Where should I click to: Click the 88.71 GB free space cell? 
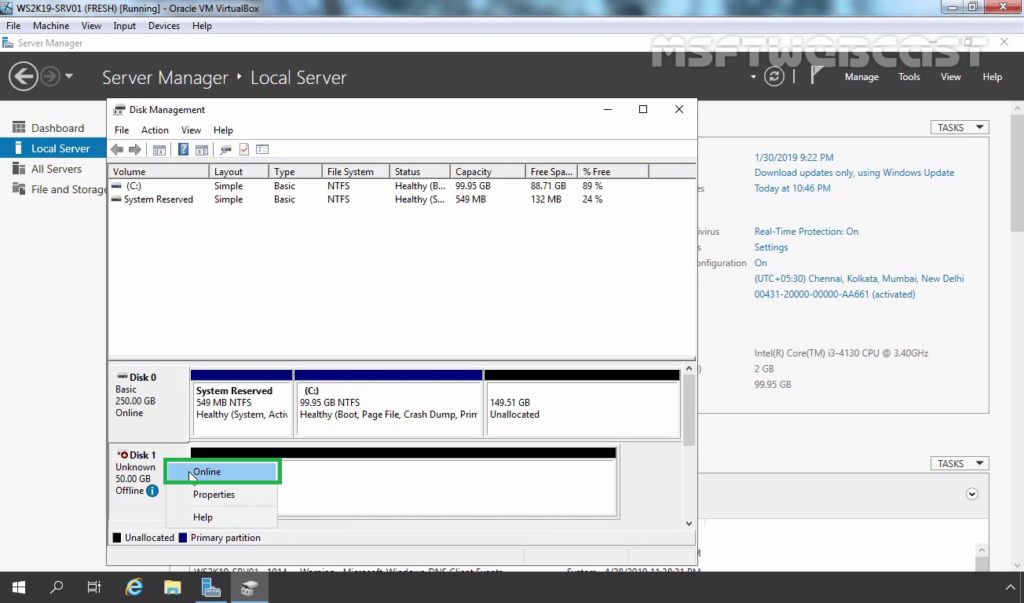coord(548,186)
